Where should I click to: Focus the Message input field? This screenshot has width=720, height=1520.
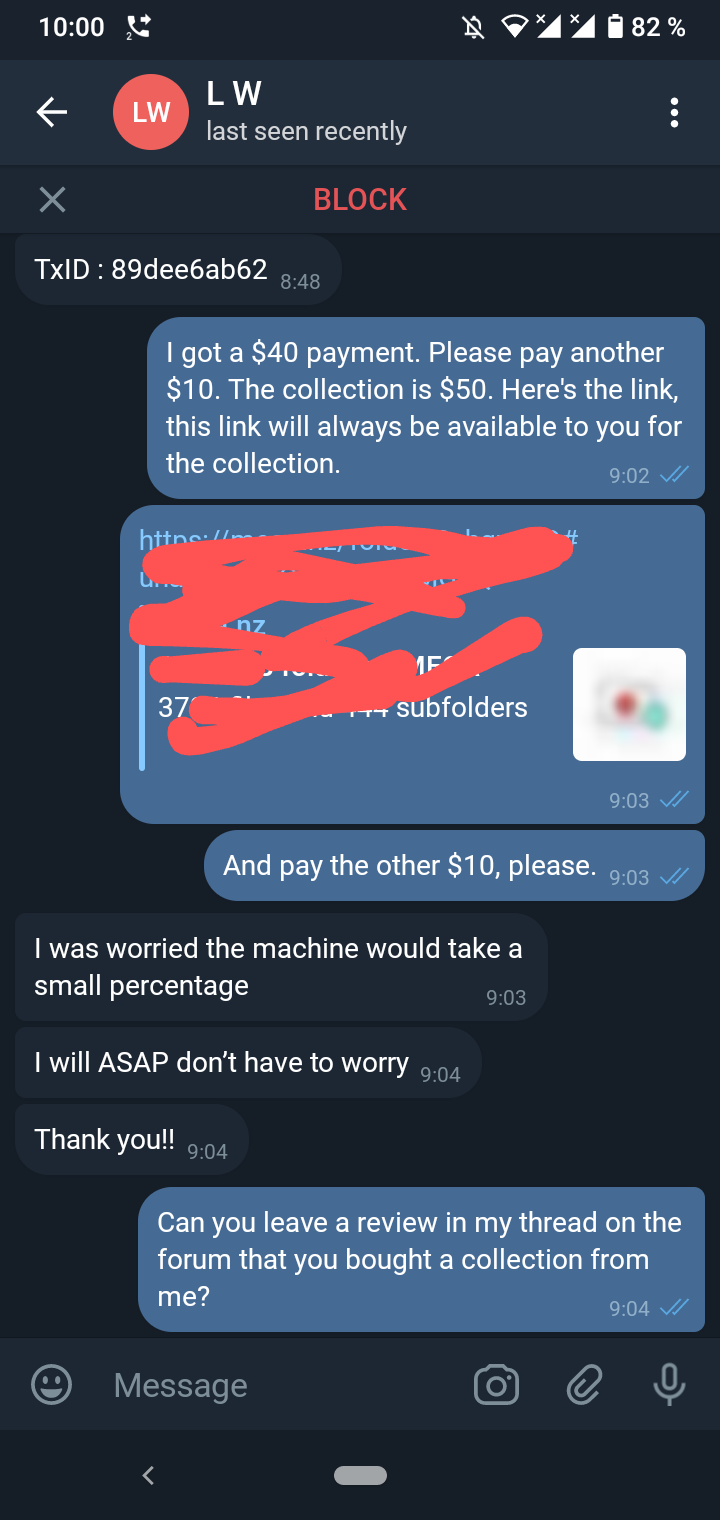point(280,1385)
